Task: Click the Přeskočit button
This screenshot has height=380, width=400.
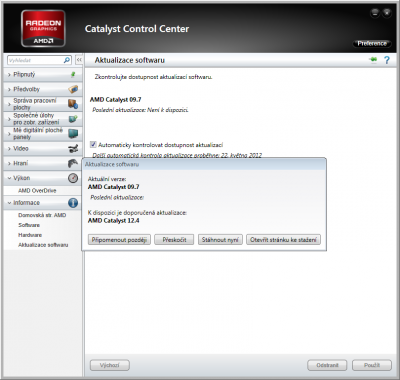Action: [x=174, y=240]
